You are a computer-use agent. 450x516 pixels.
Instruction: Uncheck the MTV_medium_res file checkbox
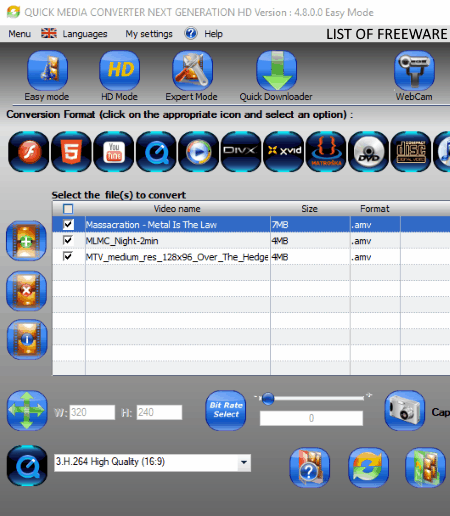(68, 256)
